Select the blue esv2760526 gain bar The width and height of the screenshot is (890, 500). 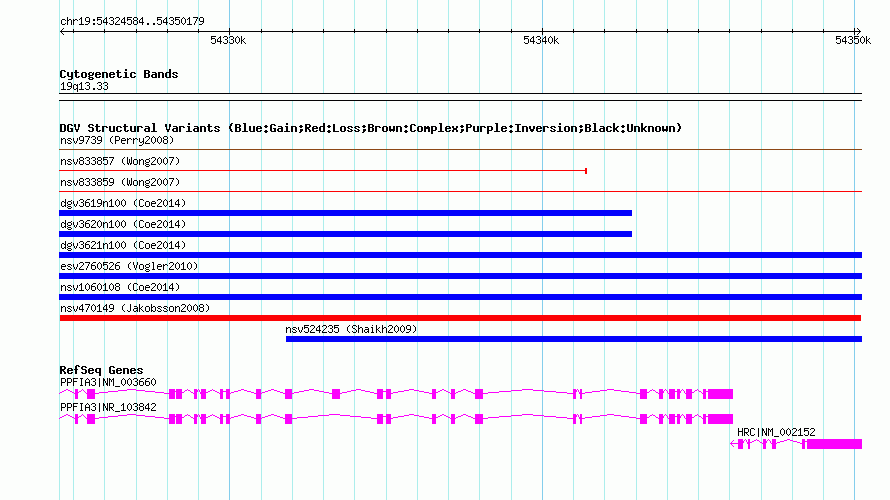tap(460, 276)
